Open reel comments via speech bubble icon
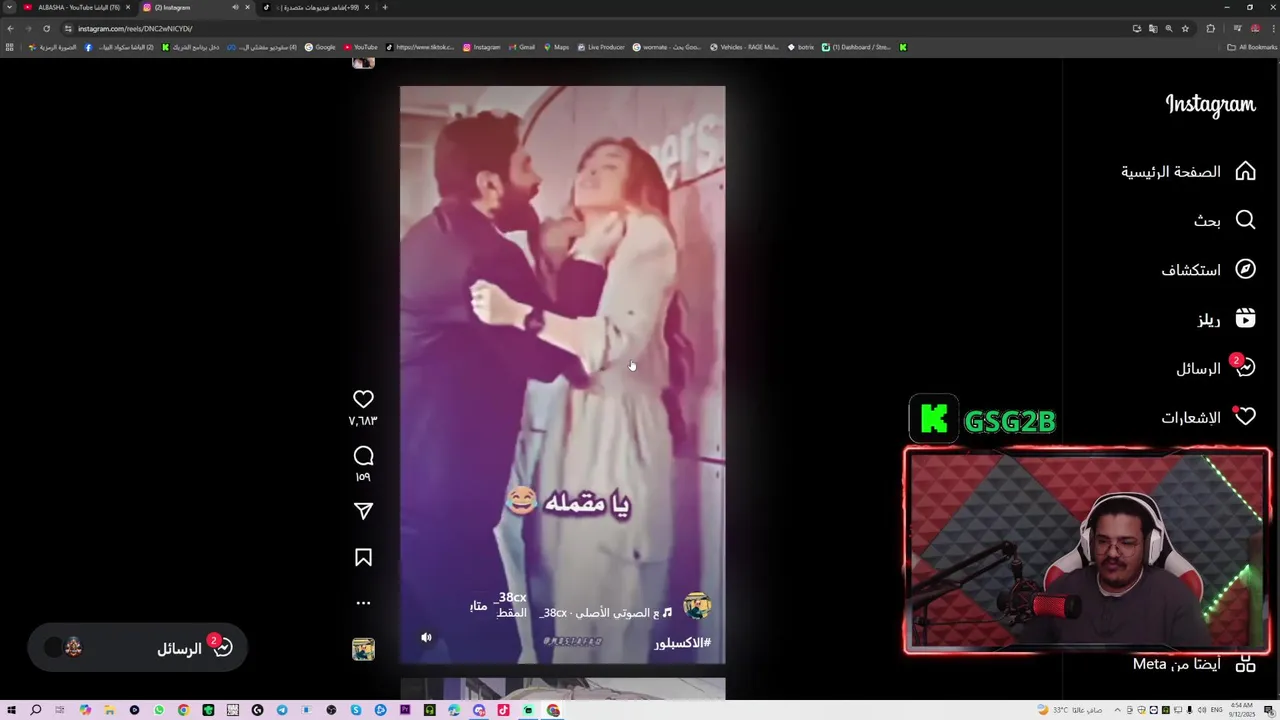 (x=363, y=456)
